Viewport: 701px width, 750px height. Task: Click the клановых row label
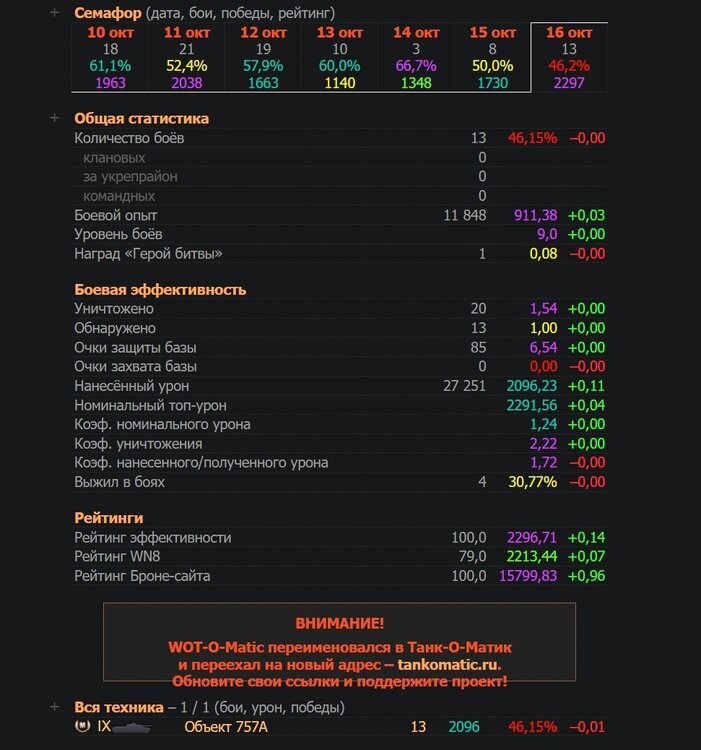tap(114, 157)
